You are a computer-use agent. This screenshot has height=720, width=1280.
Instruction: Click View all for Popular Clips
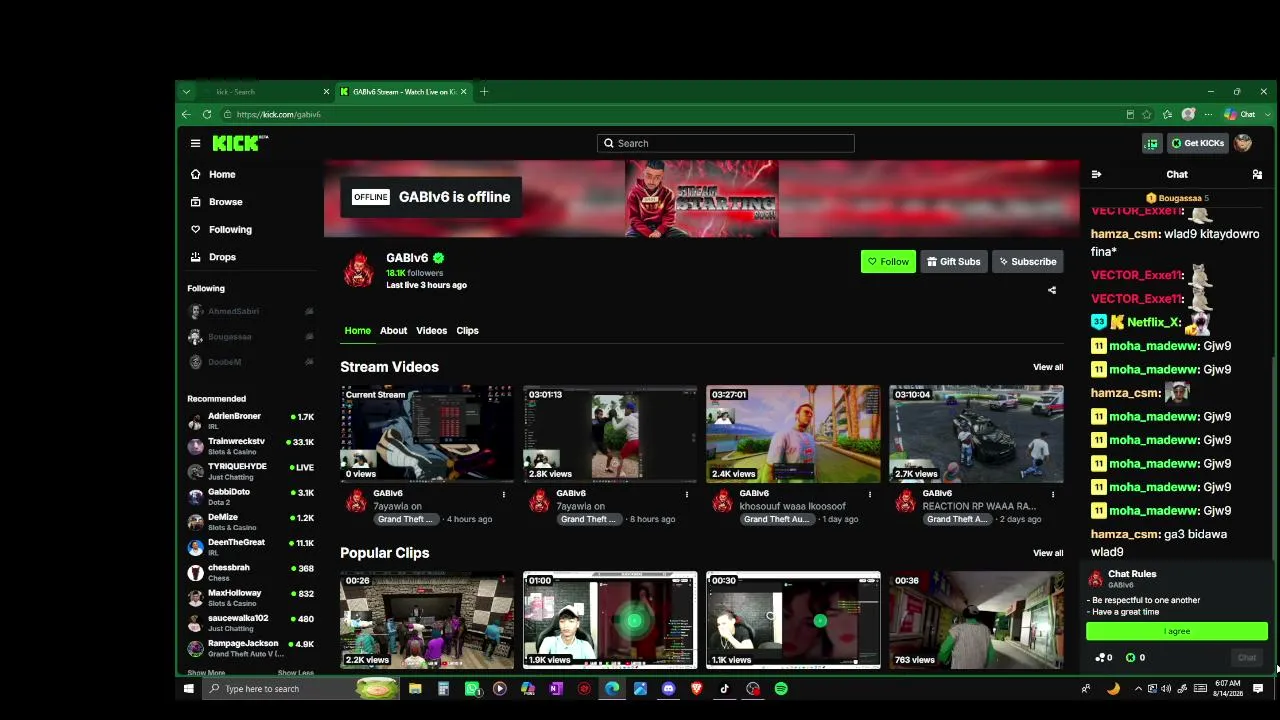1048,553
